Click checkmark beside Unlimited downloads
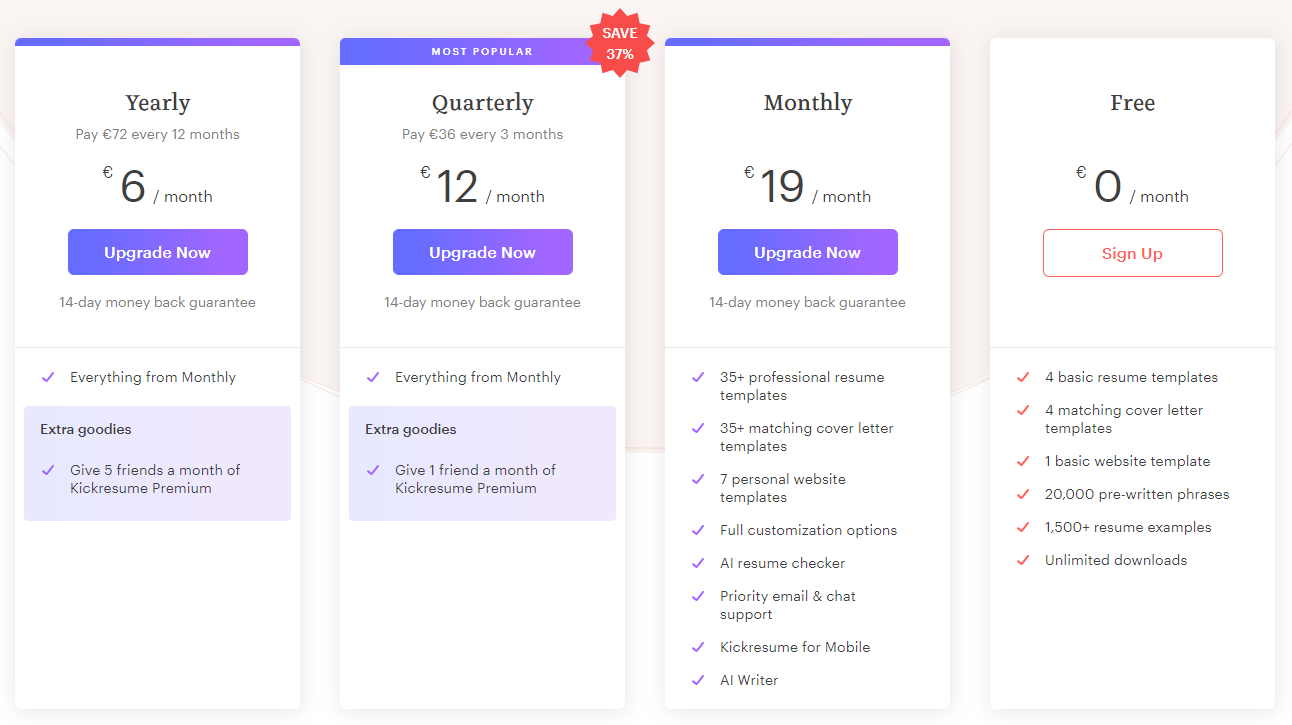This screenshot has height=725, width=1292. 1023,560
